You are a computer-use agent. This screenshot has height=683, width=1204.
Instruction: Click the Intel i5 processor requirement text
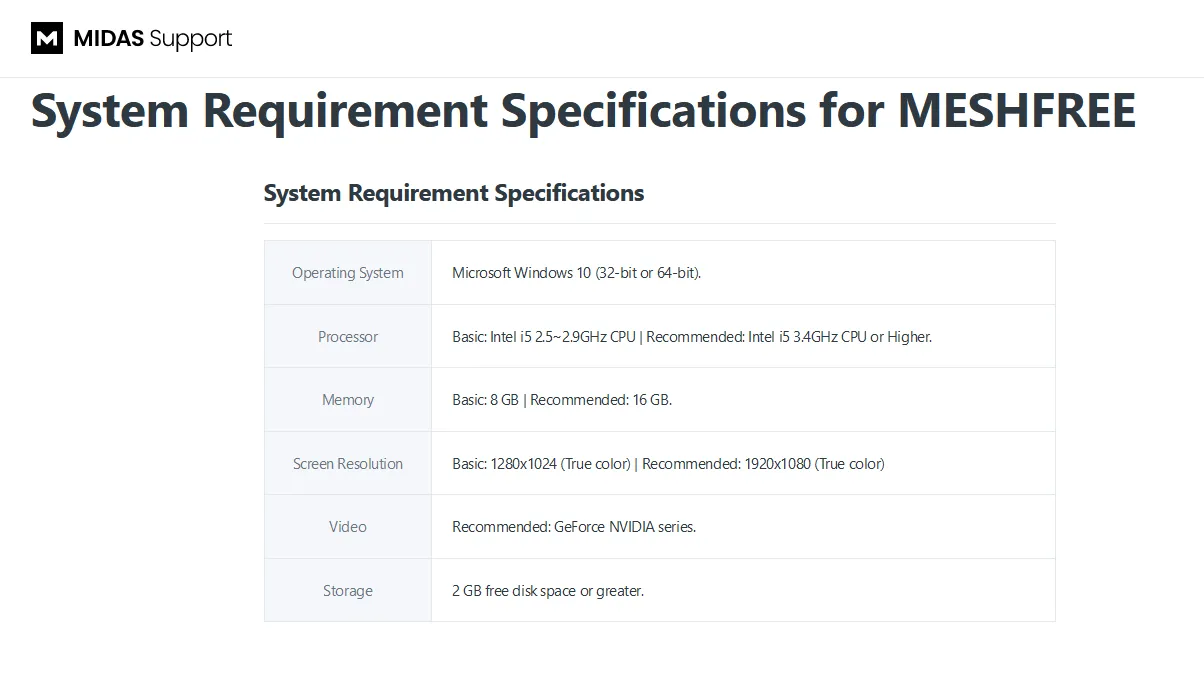[692, 337]
